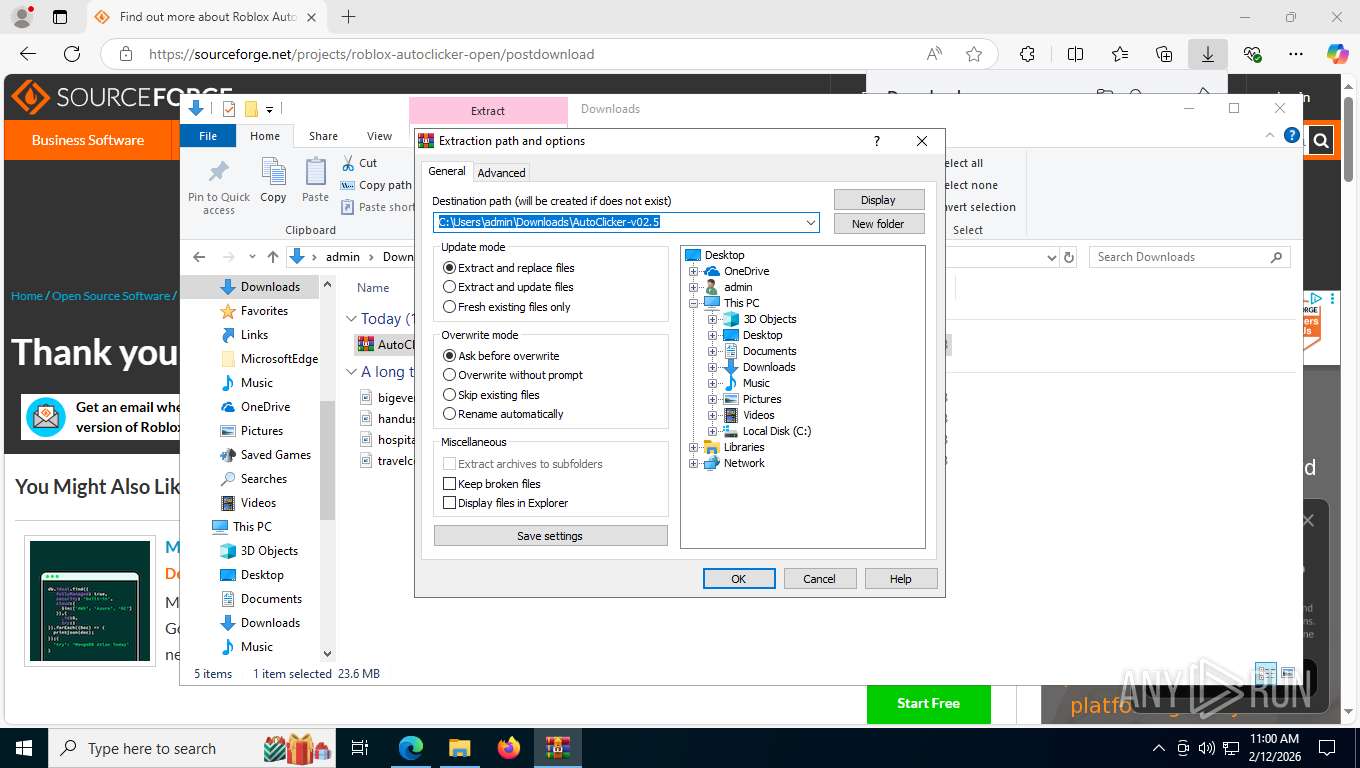Click the Help button in dialog
This screenshot has width=1360, height=768.
pos(900,579)
